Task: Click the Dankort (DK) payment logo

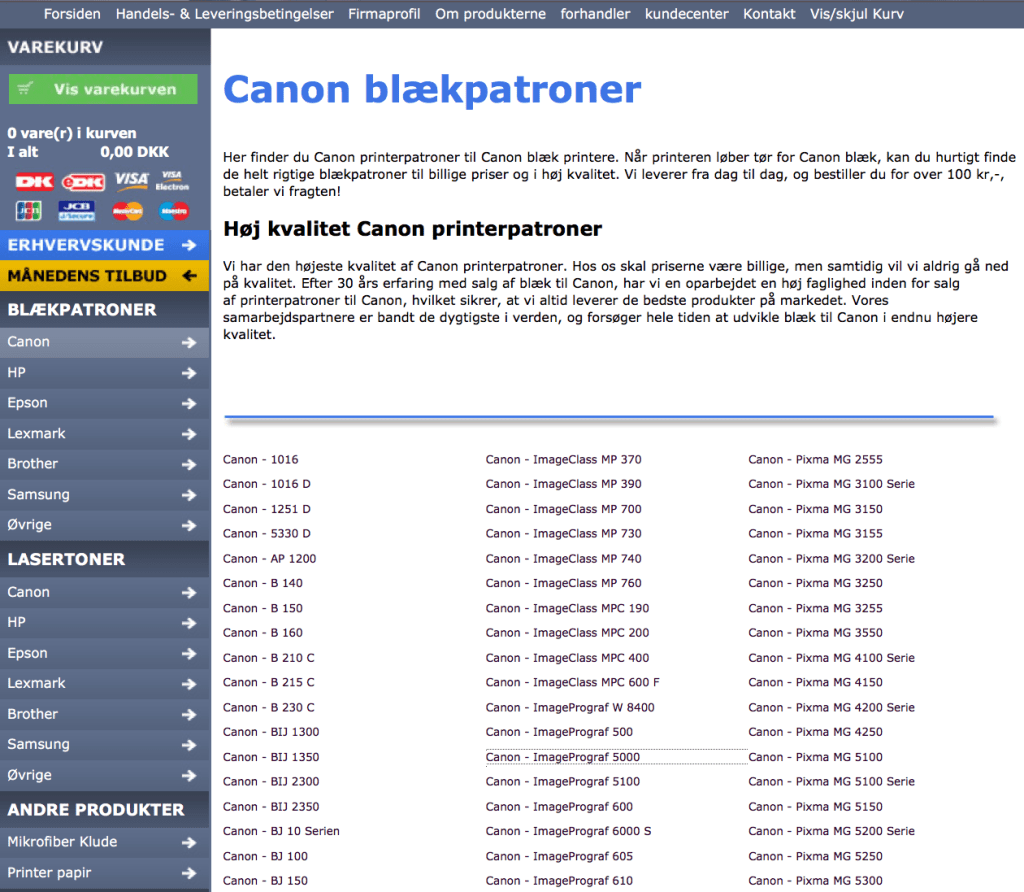Action: [x=35, y=182]
